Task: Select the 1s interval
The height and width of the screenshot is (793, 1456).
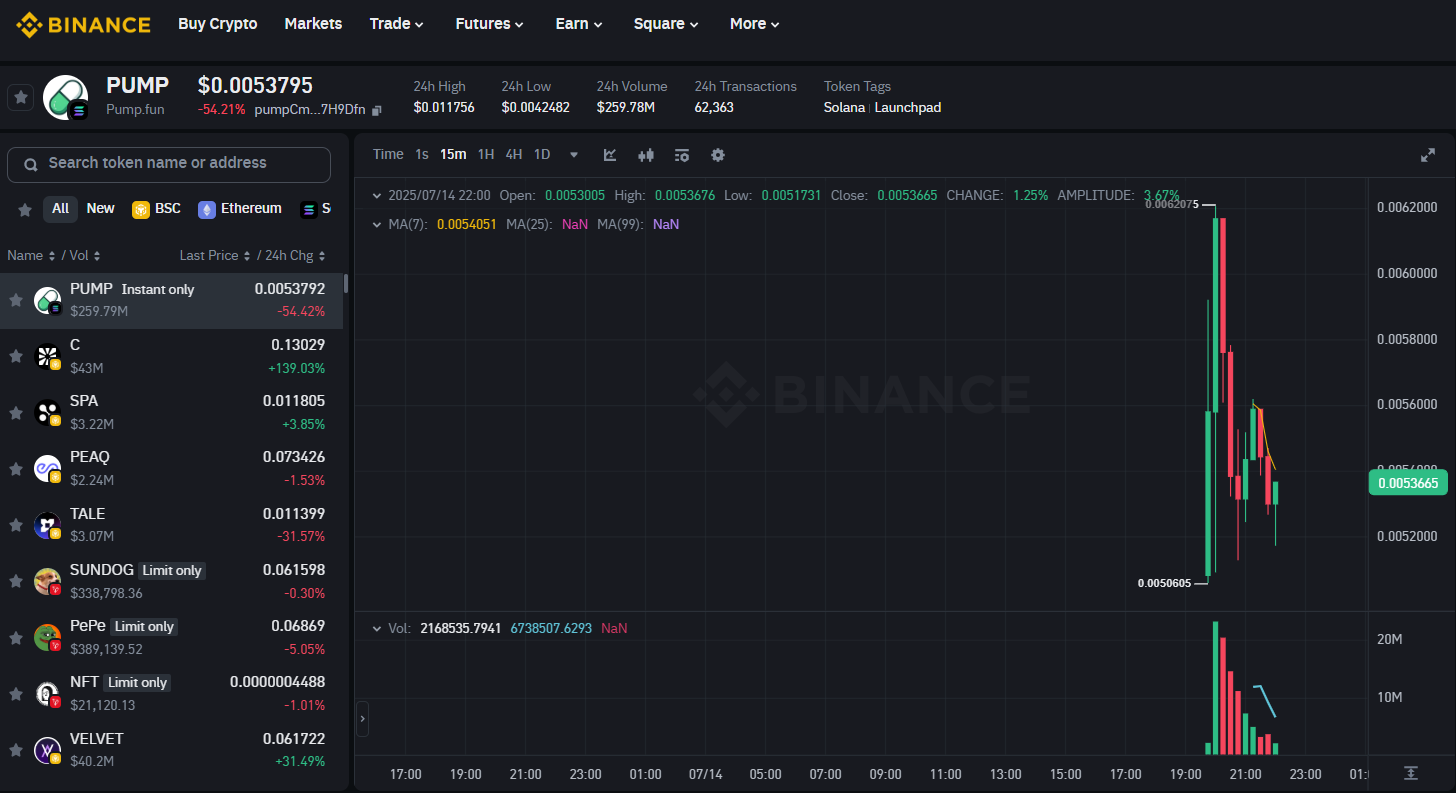Action: click(x=422, y=154)
